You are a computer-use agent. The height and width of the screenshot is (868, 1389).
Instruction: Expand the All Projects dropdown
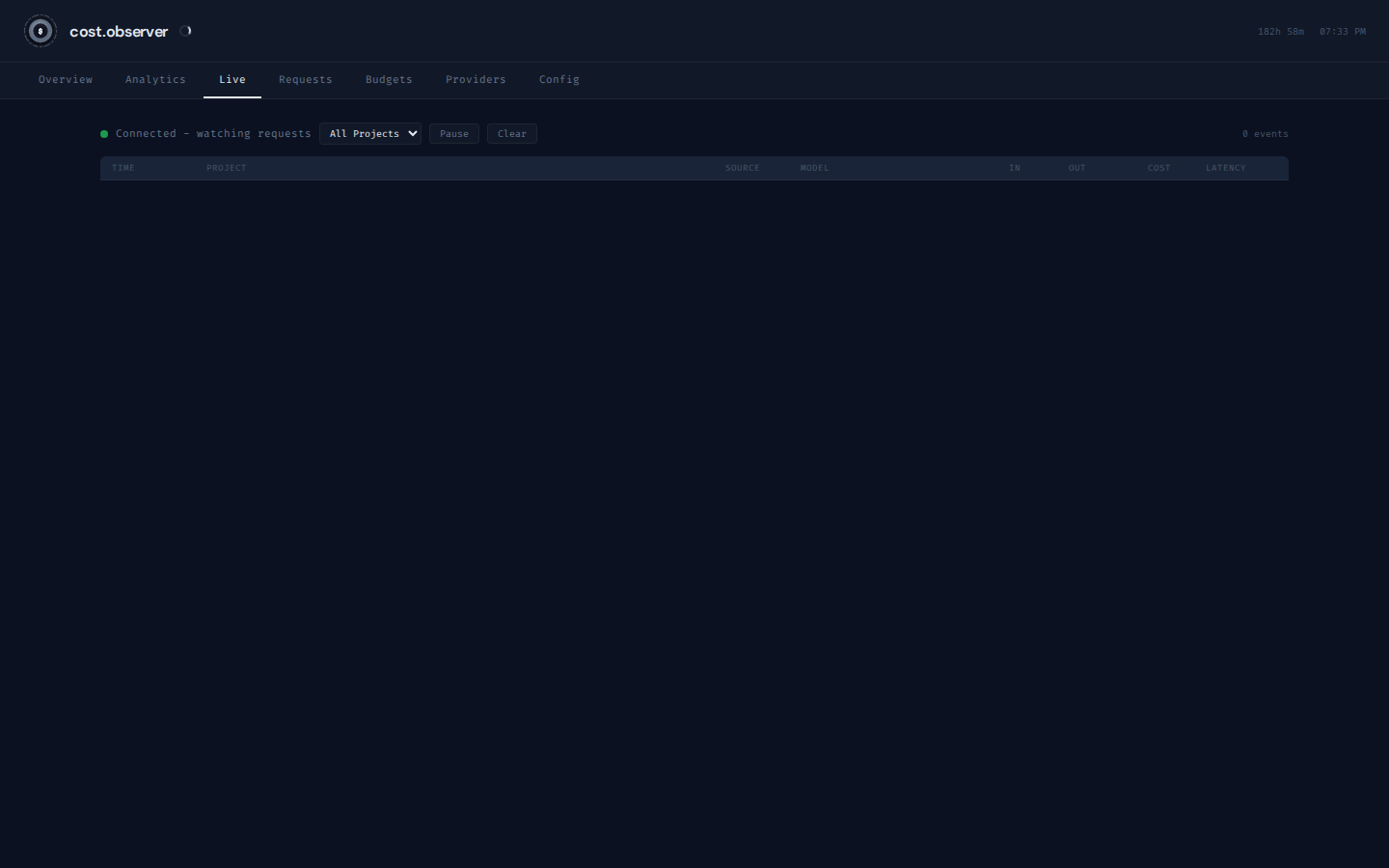click(370, 134)
